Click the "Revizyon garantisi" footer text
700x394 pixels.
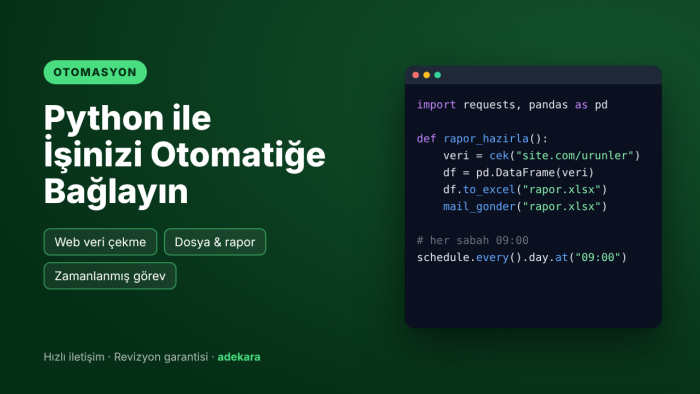161,357
